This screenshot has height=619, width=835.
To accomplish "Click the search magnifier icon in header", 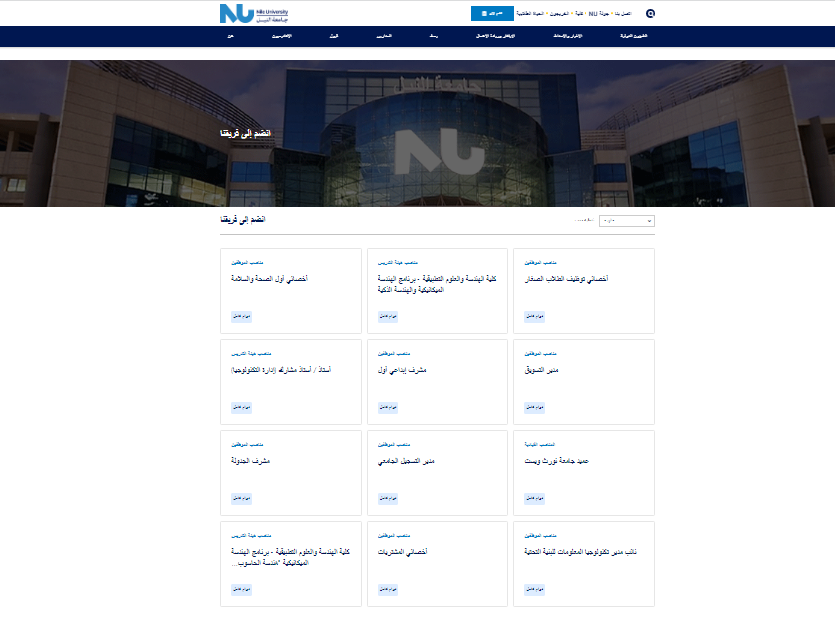I will click(651, 14).
